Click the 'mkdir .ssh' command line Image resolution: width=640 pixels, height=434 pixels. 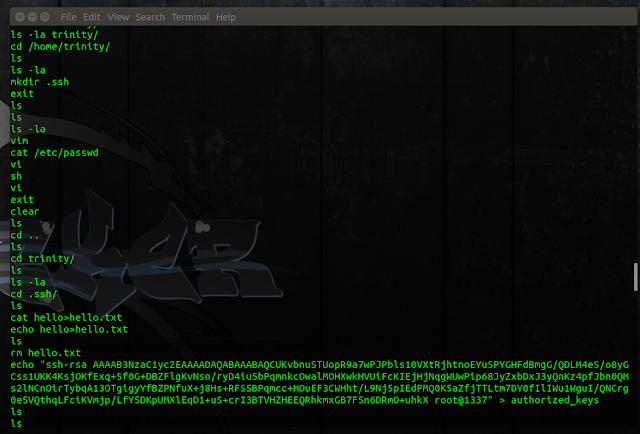40,82
